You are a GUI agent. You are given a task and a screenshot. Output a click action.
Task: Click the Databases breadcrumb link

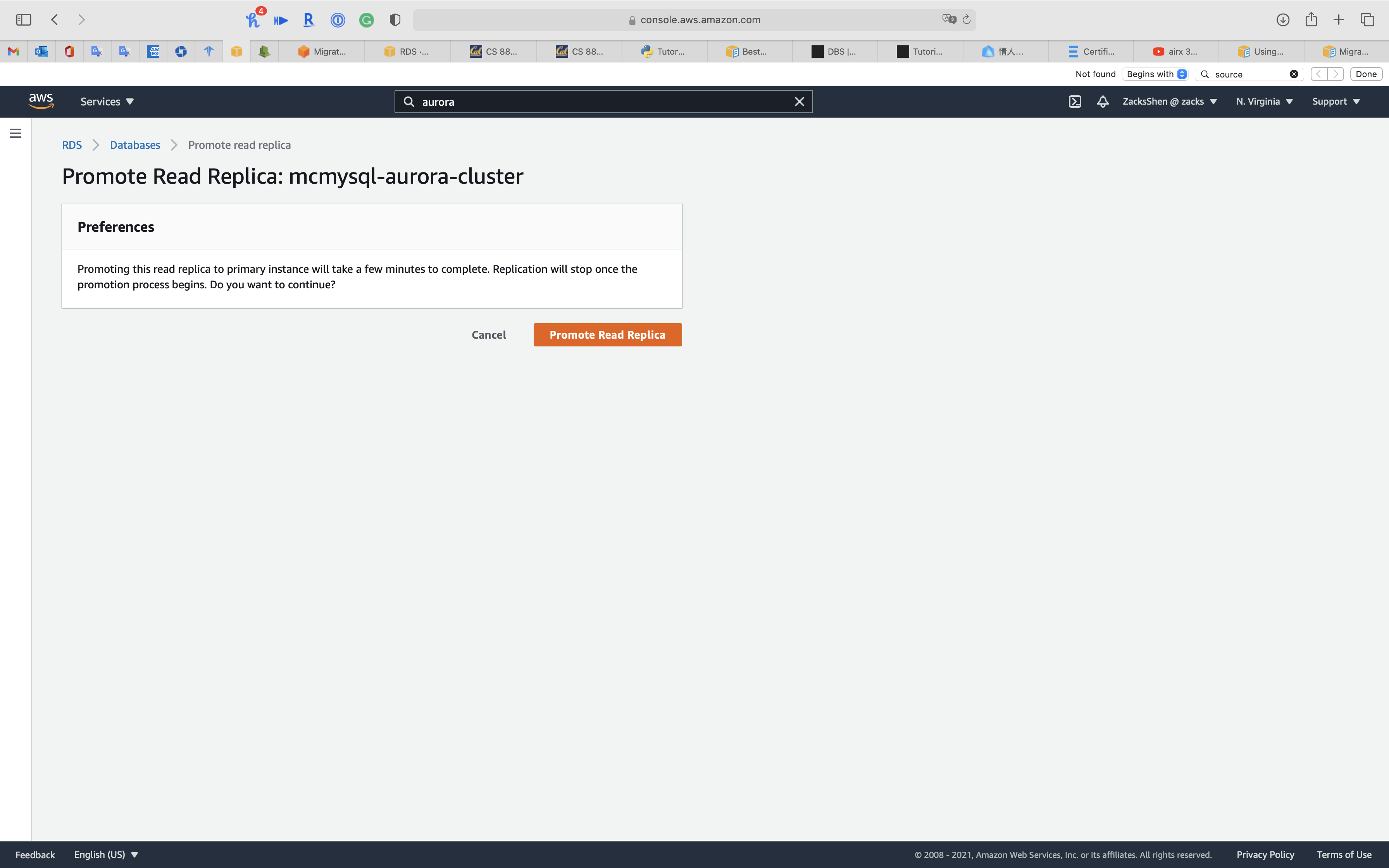coord(135,145)
